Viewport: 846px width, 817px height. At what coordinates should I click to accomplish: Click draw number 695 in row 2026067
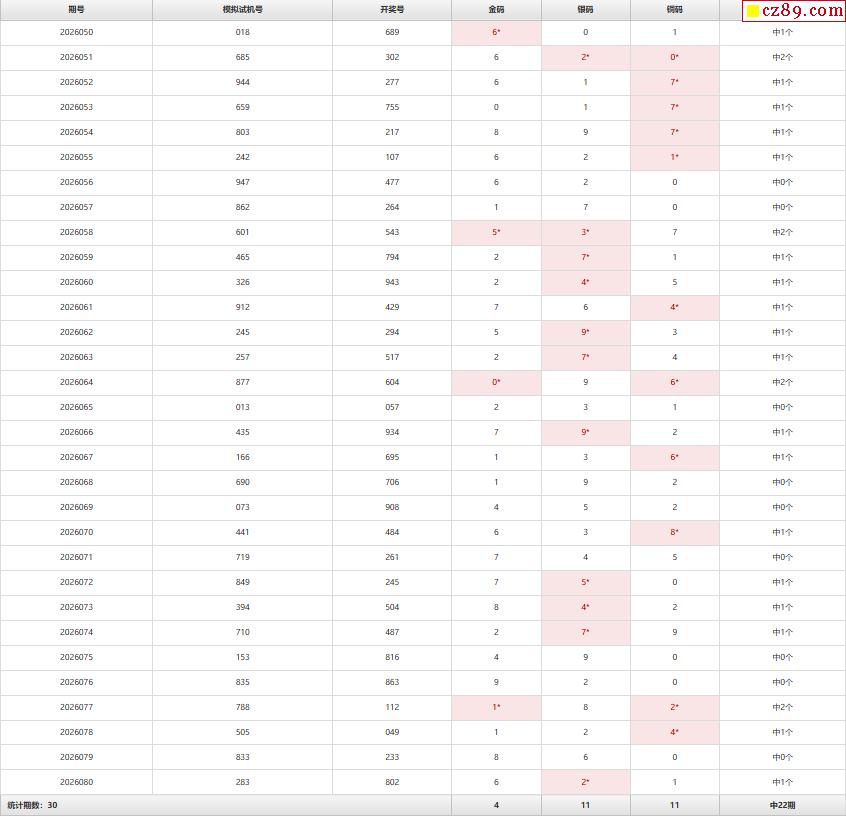pyautogui.click(x=392, y=457)
